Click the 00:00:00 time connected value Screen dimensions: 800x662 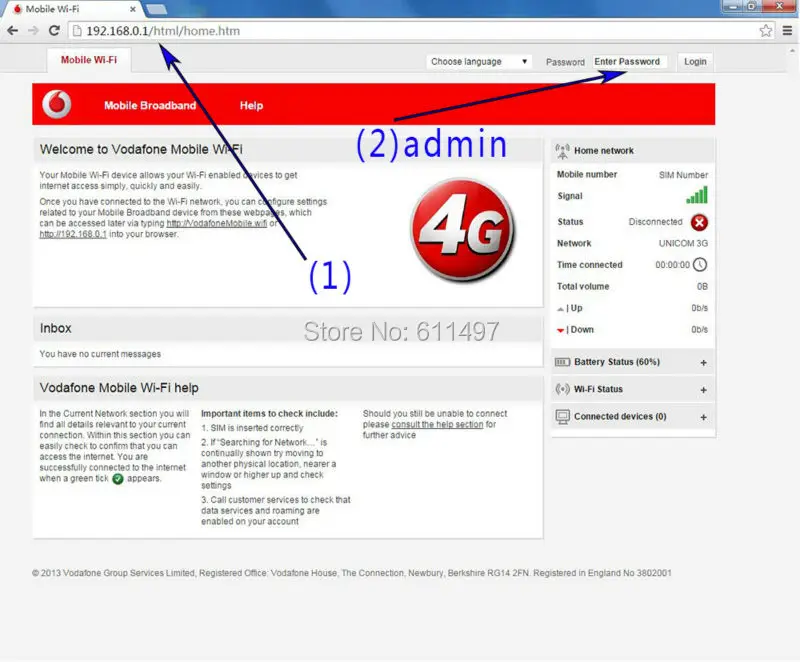(x=672, y=265)
